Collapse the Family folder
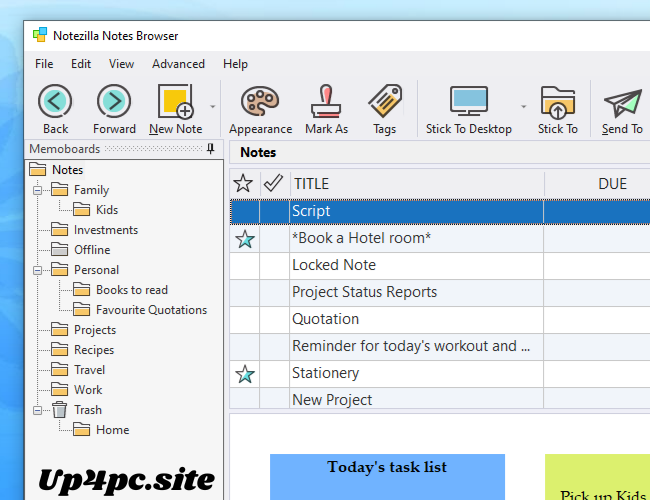 (x=37, y=190)
